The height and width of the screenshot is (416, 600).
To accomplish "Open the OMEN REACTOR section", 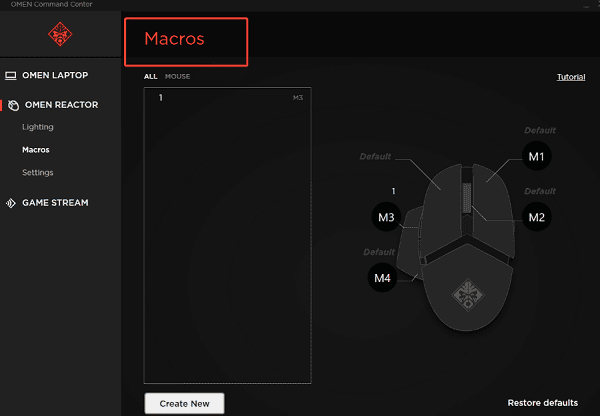I will pos(60,105).
